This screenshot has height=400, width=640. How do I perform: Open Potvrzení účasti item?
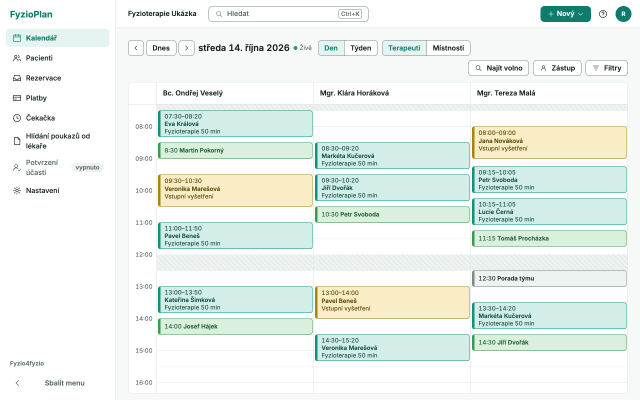point(58,167)
